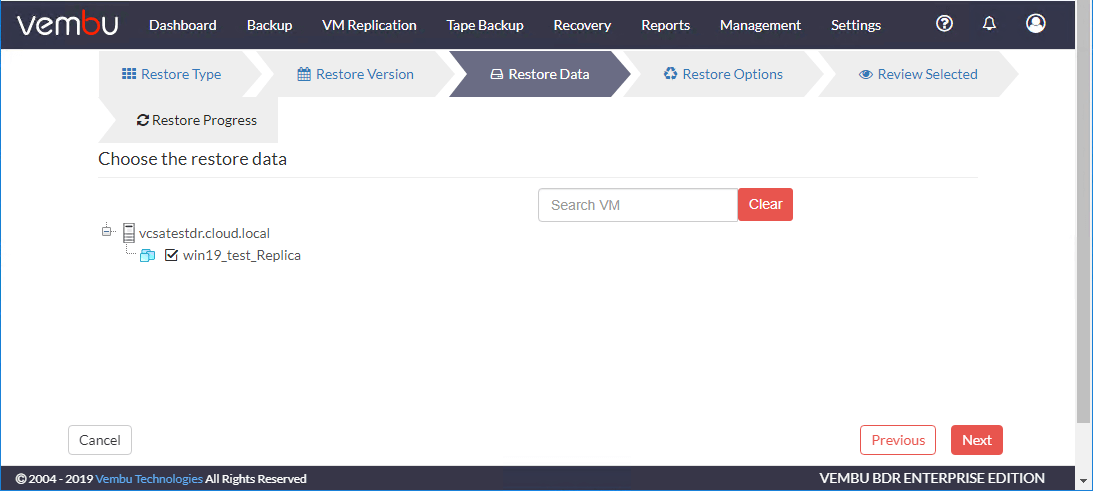Open the help question mark icon

[945, 24]
